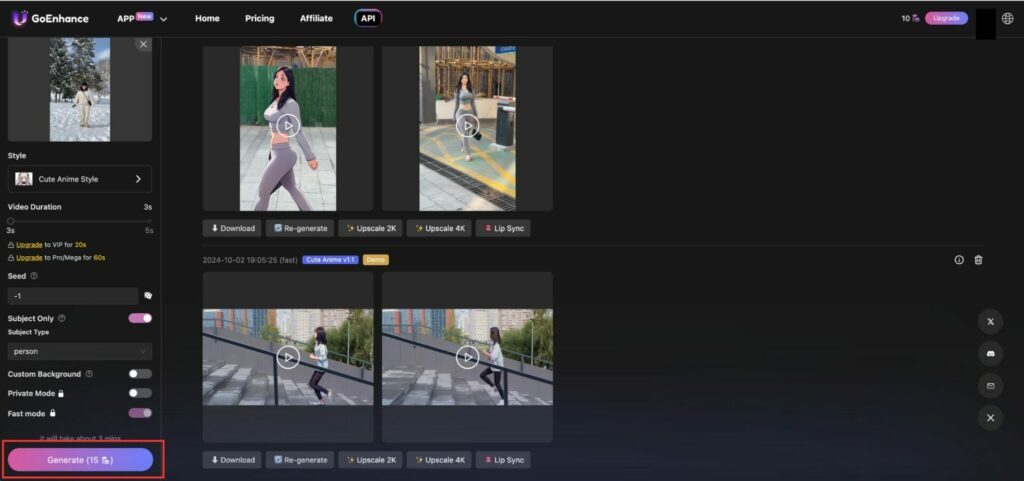Viewport: 1024px width, 481px height.
Task: Toggle the Subject Only switch
Action: coord(140,318)
